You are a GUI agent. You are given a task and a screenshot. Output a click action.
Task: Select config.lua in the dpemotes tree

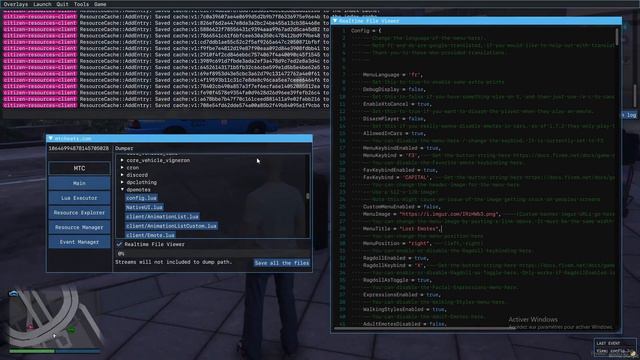click(141, 198)
